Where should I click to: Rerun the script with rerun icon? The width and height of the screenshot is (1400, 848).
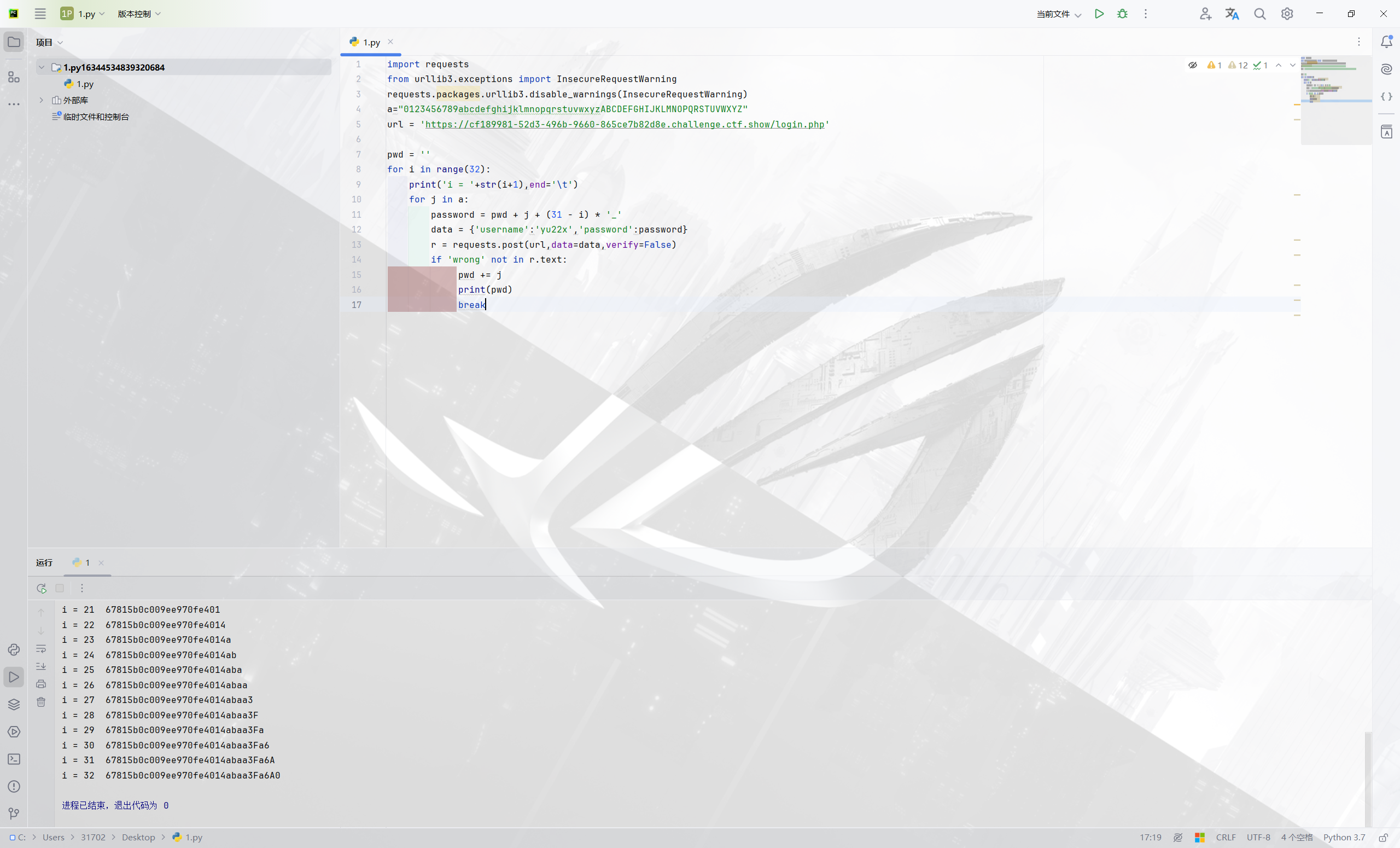(x=41, y=588)
